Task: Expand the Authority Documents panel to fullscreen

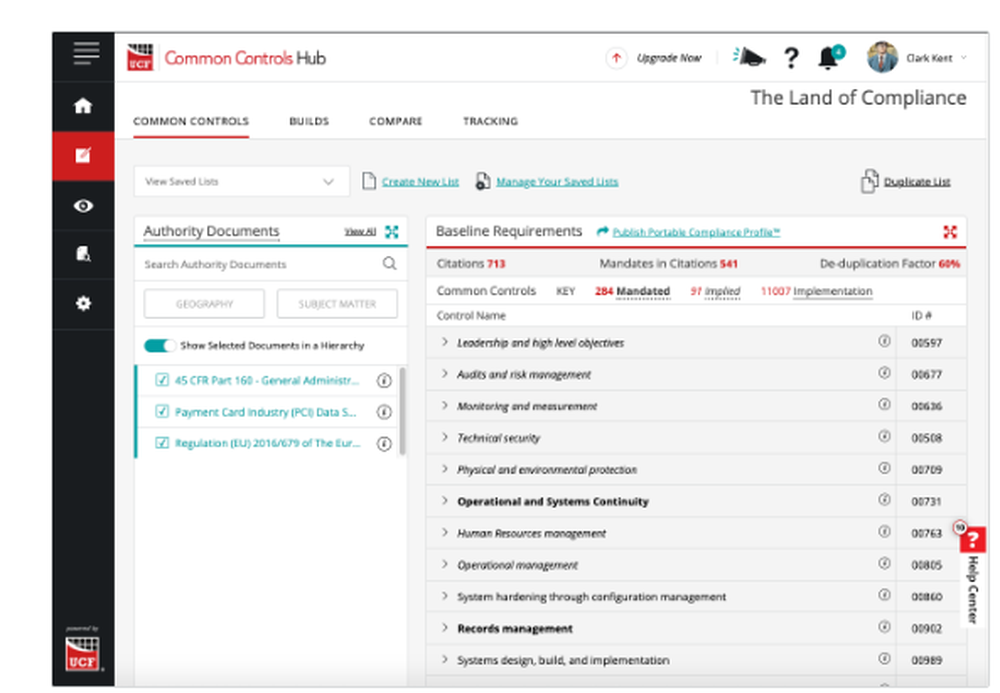Action: point(392,232)
